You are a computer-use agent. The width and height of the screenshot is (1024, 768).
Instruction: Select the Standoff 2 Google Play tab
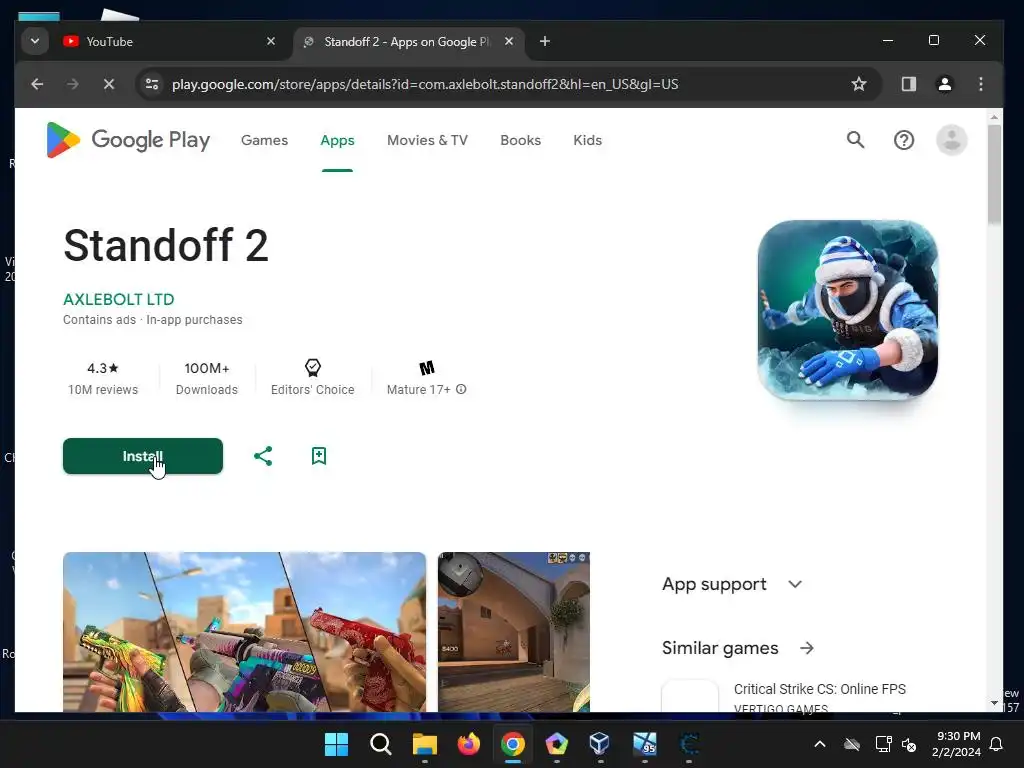(x=408, y=41)
